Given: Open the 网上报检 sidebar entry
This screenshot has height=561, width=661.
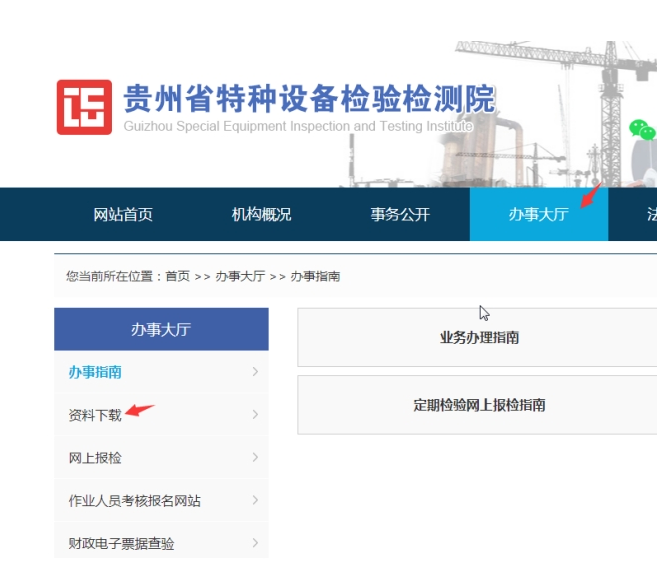Looking at the screenshot, I should pyautogui.click(x=95, y=458).
